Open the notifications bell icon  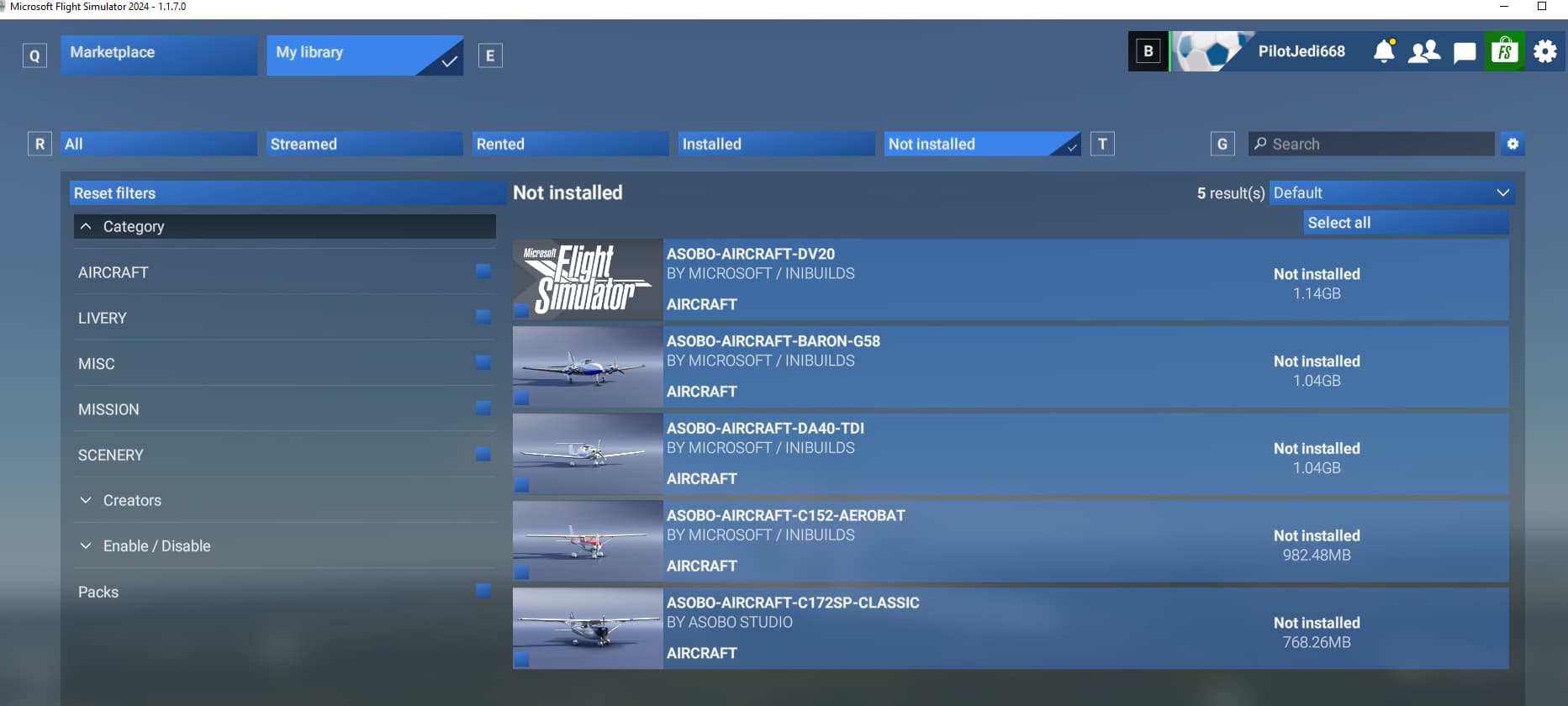coord(1384,51)
